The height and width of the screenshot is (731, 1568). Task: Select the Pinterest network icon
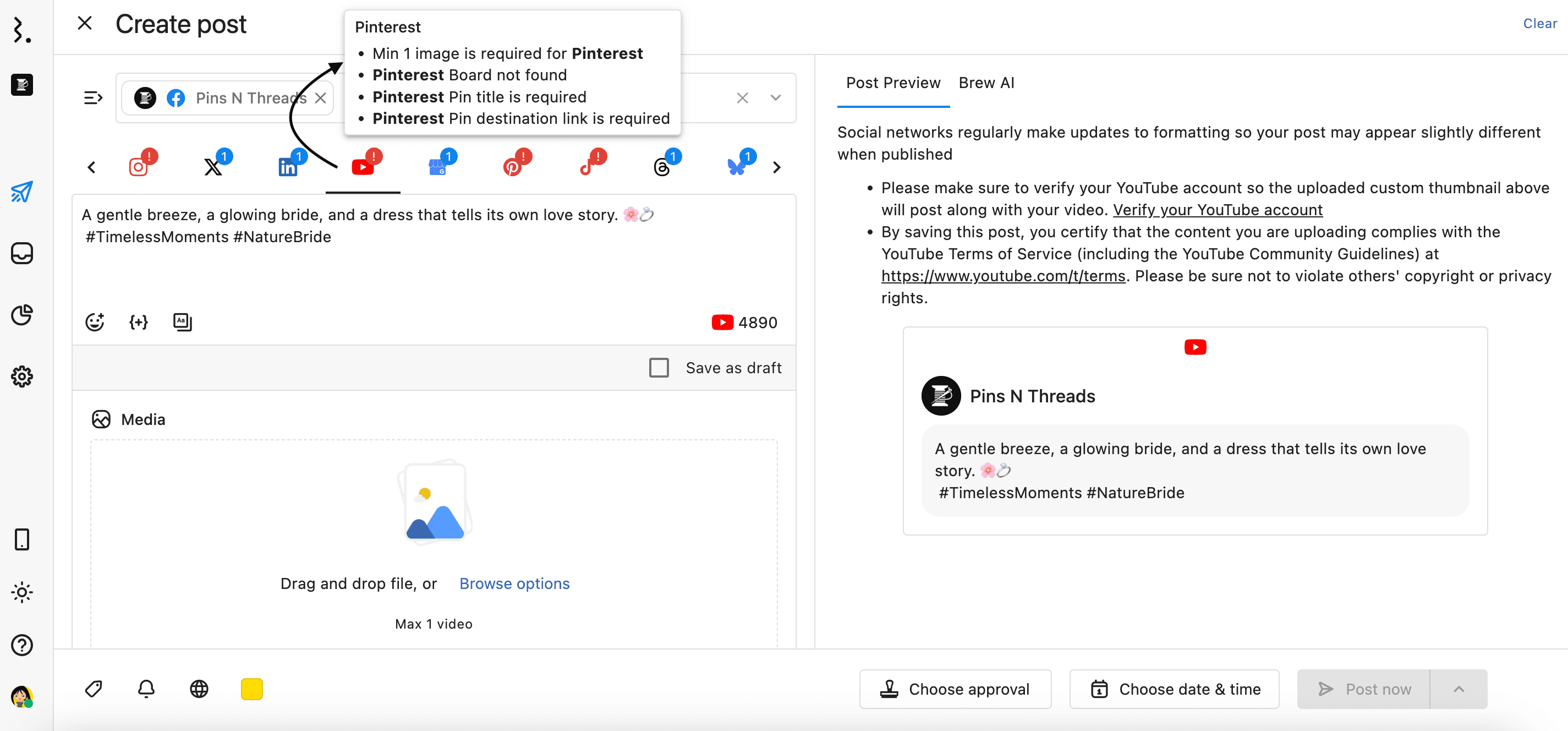coord(513,166)
